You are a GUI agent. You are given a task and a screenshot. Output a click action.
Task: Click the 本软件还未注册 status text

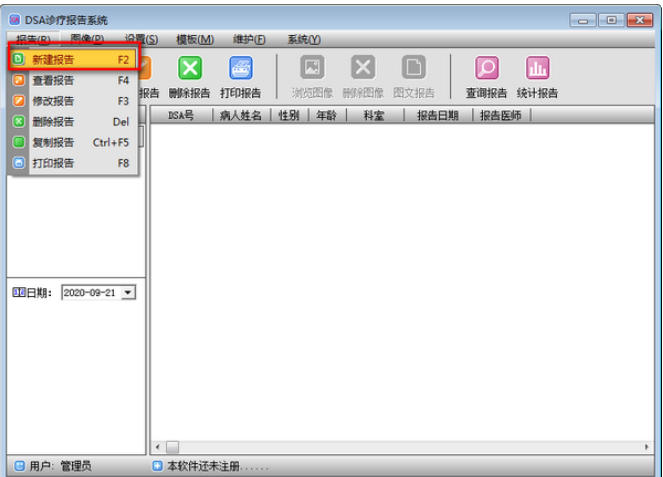[x=203, y=466]
